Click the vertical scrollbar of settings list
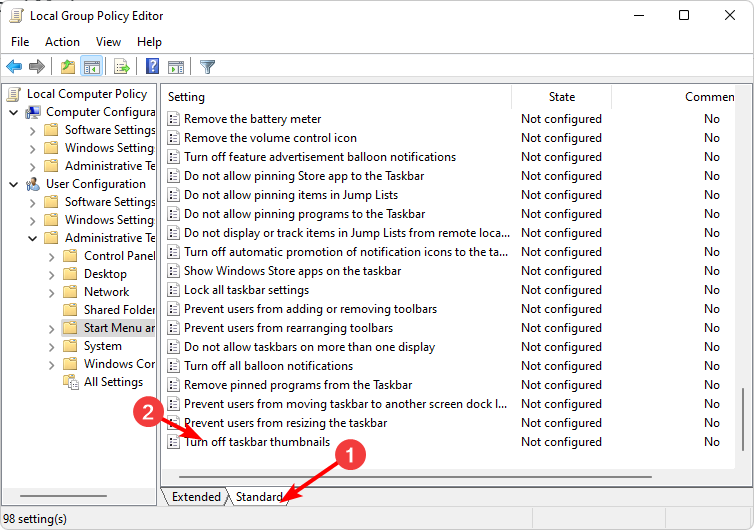The height and width of the screenshot is (530, 754). [x=743, y=418]
